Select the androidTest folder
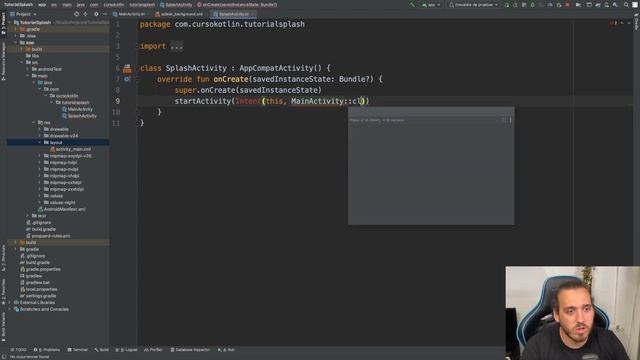Viewport: 640px width, 360px height. [x=49, y=69]
